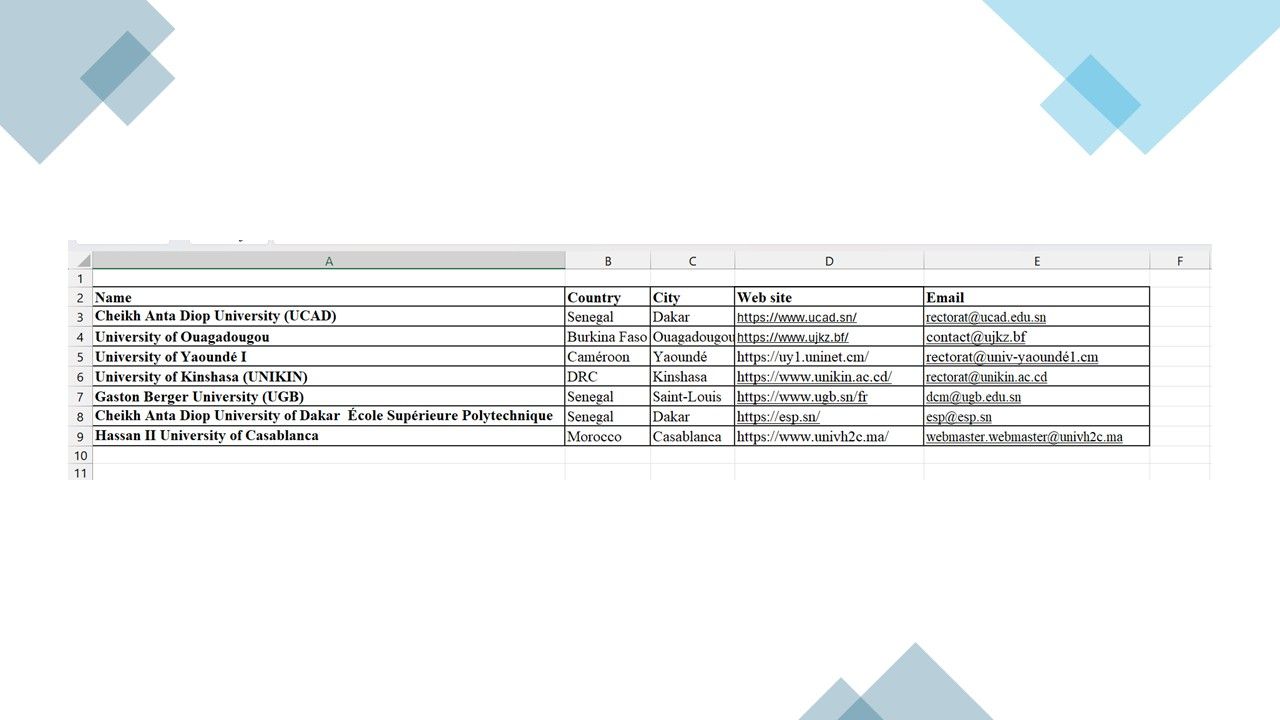Click the "Caméroon" country cell
The height and width of the screenshot is (720, 1280).
pos(608,357)
